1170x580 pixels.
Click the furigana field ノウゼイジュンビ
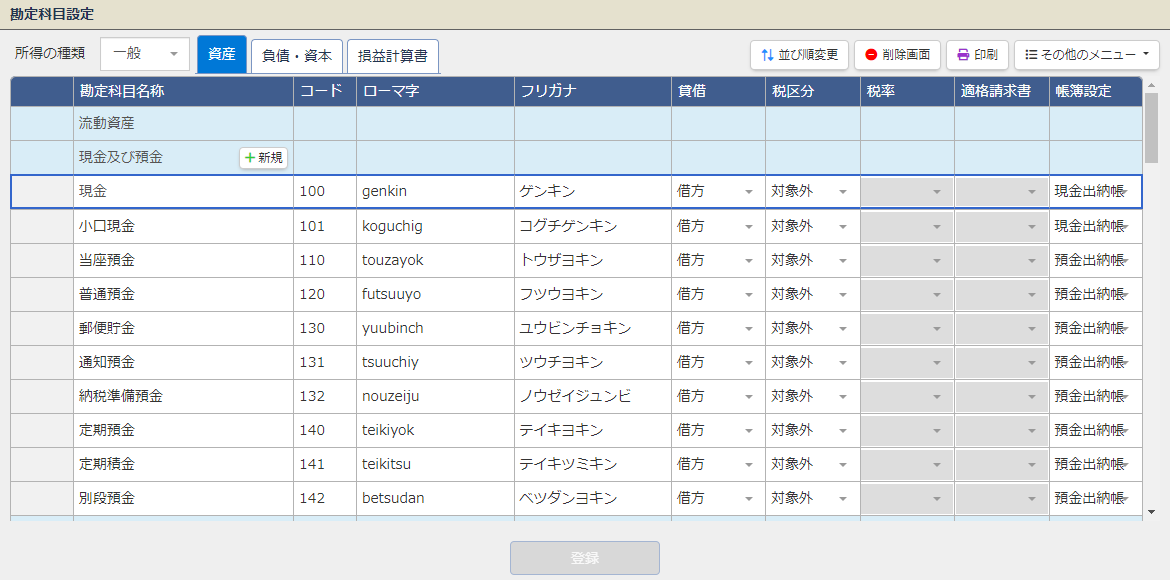(592, 396)
